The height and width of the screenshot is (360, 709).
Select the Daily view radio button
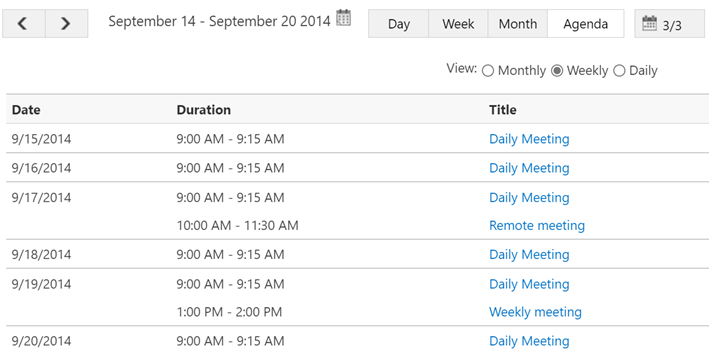(619, 71)
